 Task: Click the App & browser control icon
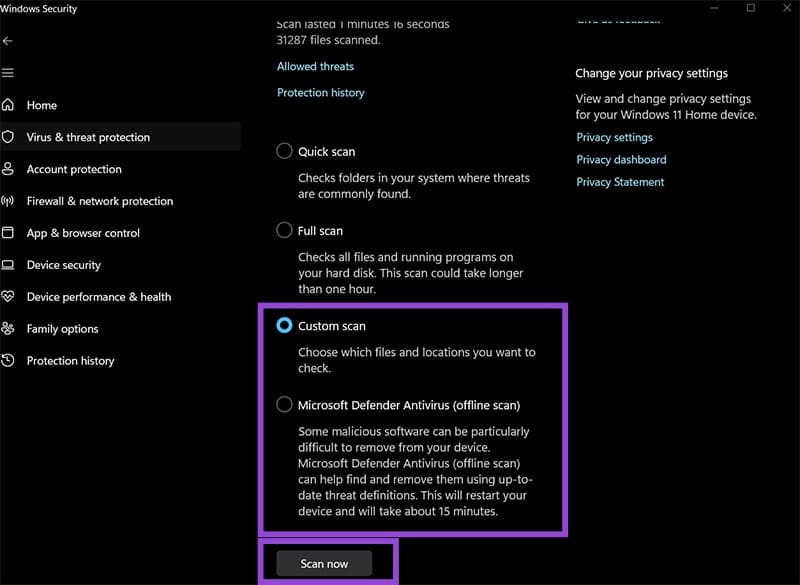(9, 233)
